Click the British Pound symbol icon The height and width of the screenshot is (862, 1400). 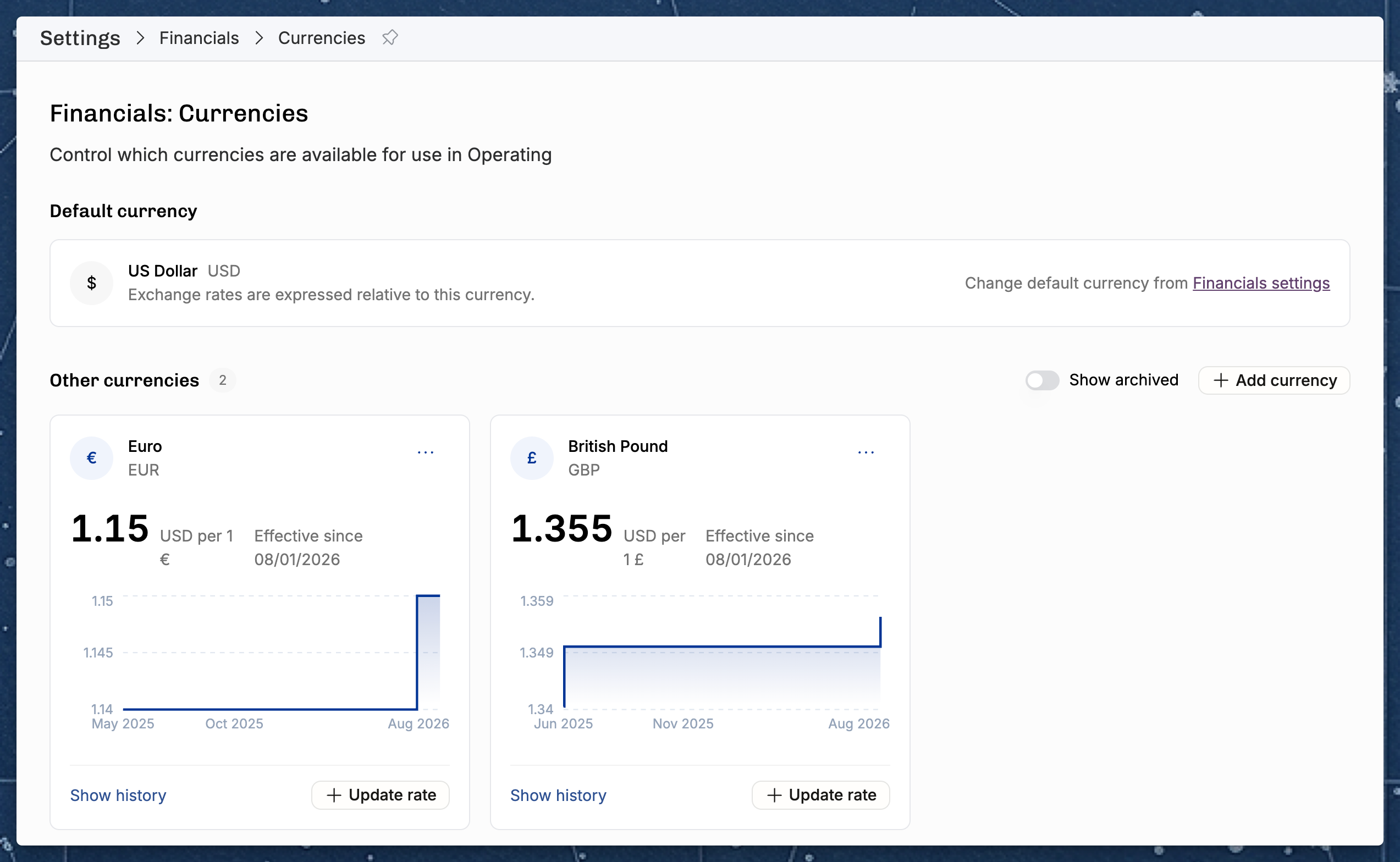coord(532,458)
